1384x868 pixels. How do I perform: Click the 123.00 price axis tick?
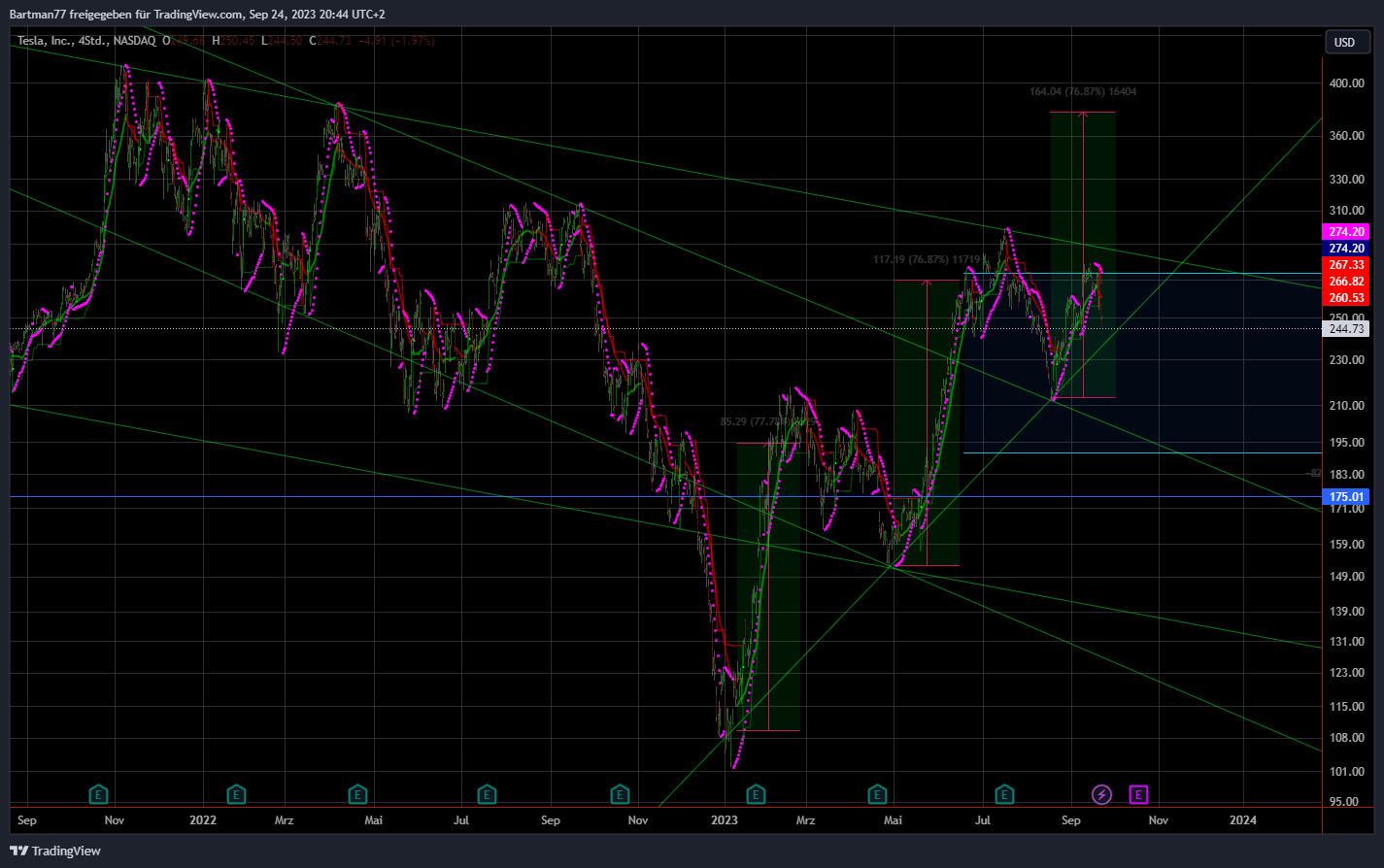[x=1347, y=673]
